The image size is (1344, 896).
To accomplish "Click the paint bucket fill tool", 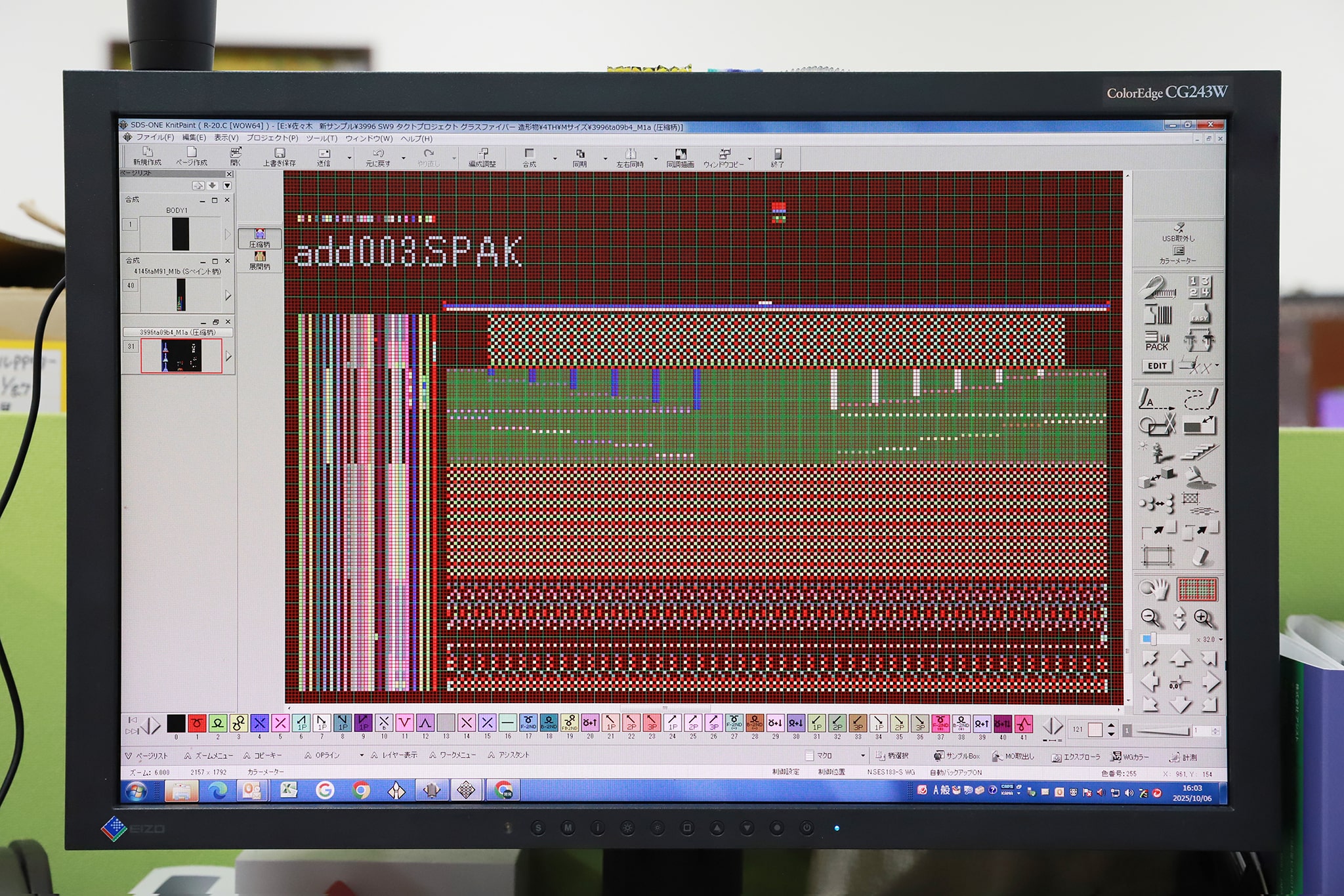I will point(1200,478).
